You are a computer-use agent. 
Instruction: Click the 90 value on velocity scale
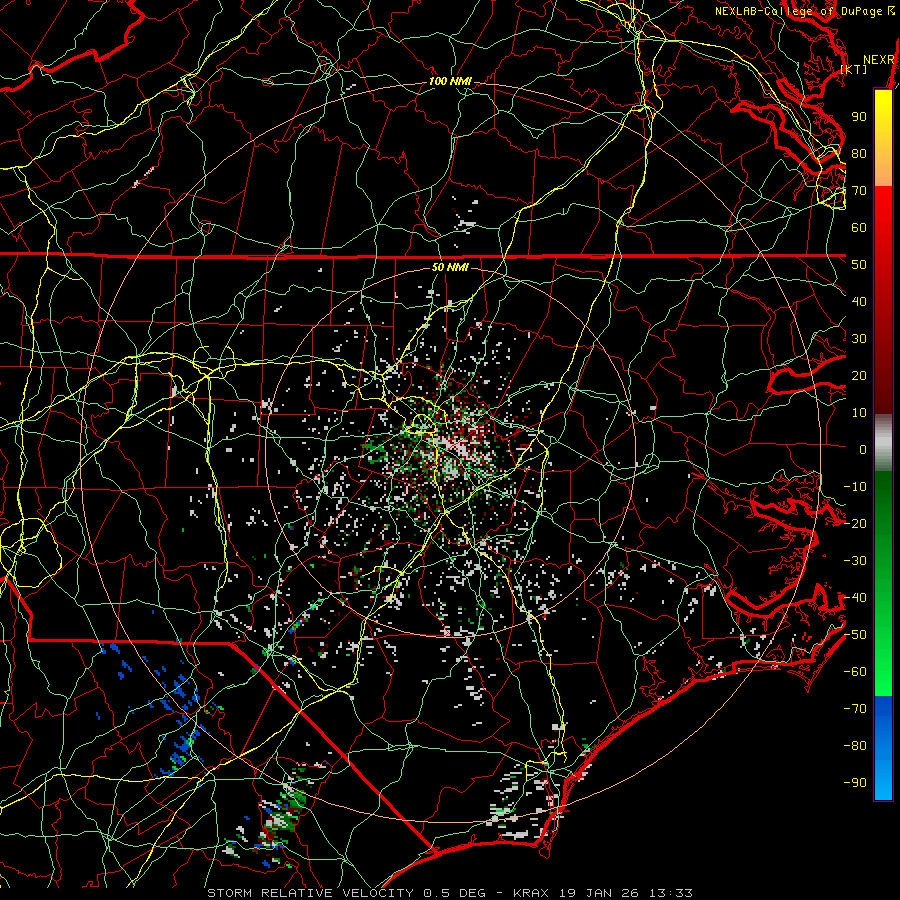click(x=859, y=117)
